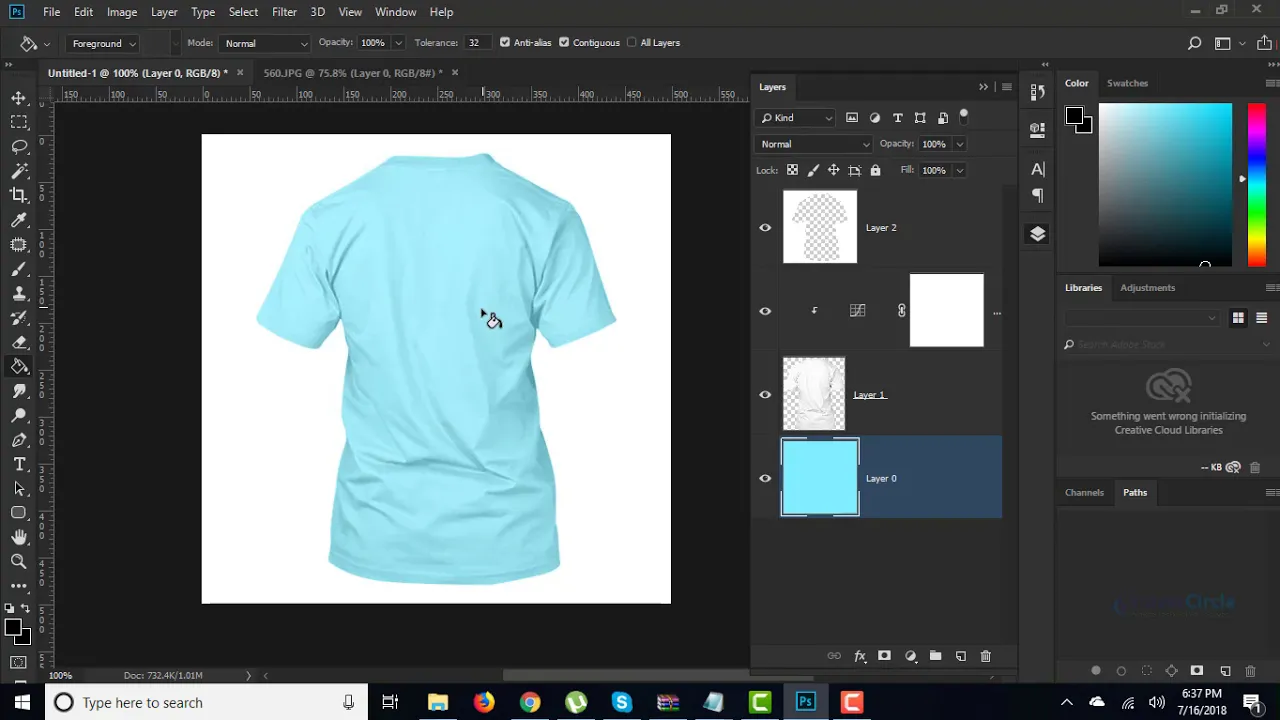Create new fill or adjustment layer
The image size is (1280, 720).
pyautogui.click(x=910, y=656)
